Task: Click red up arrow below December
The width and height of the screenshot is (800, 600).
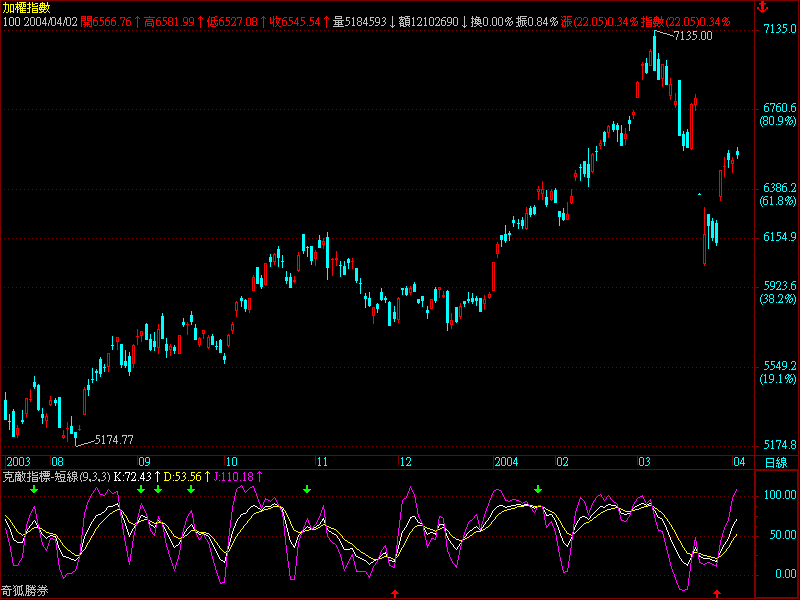Action: (x=394, y=594)
